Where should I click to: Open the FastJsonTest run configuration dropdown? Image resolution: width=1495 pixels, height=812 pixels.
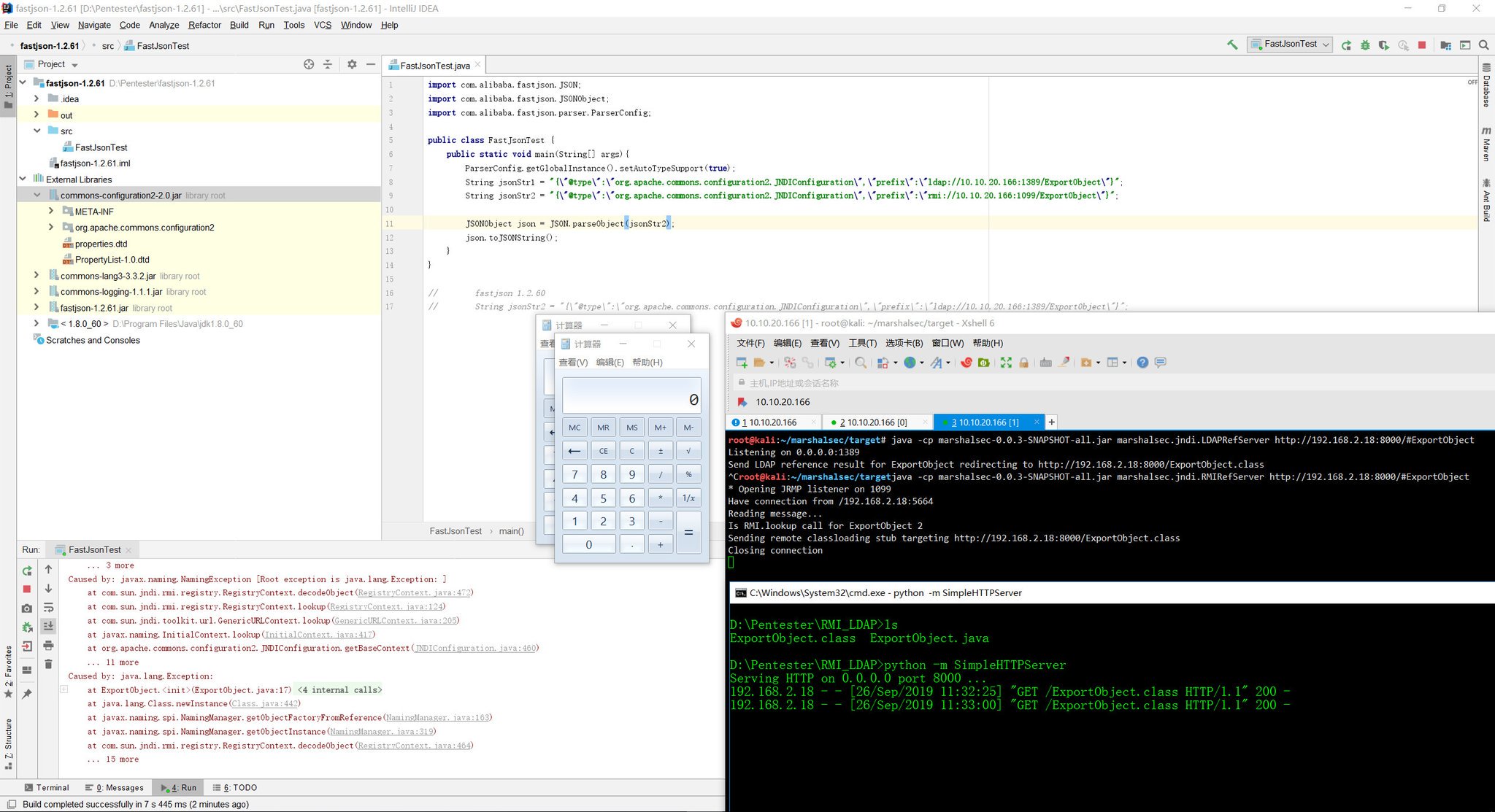tap(1326, 45)
